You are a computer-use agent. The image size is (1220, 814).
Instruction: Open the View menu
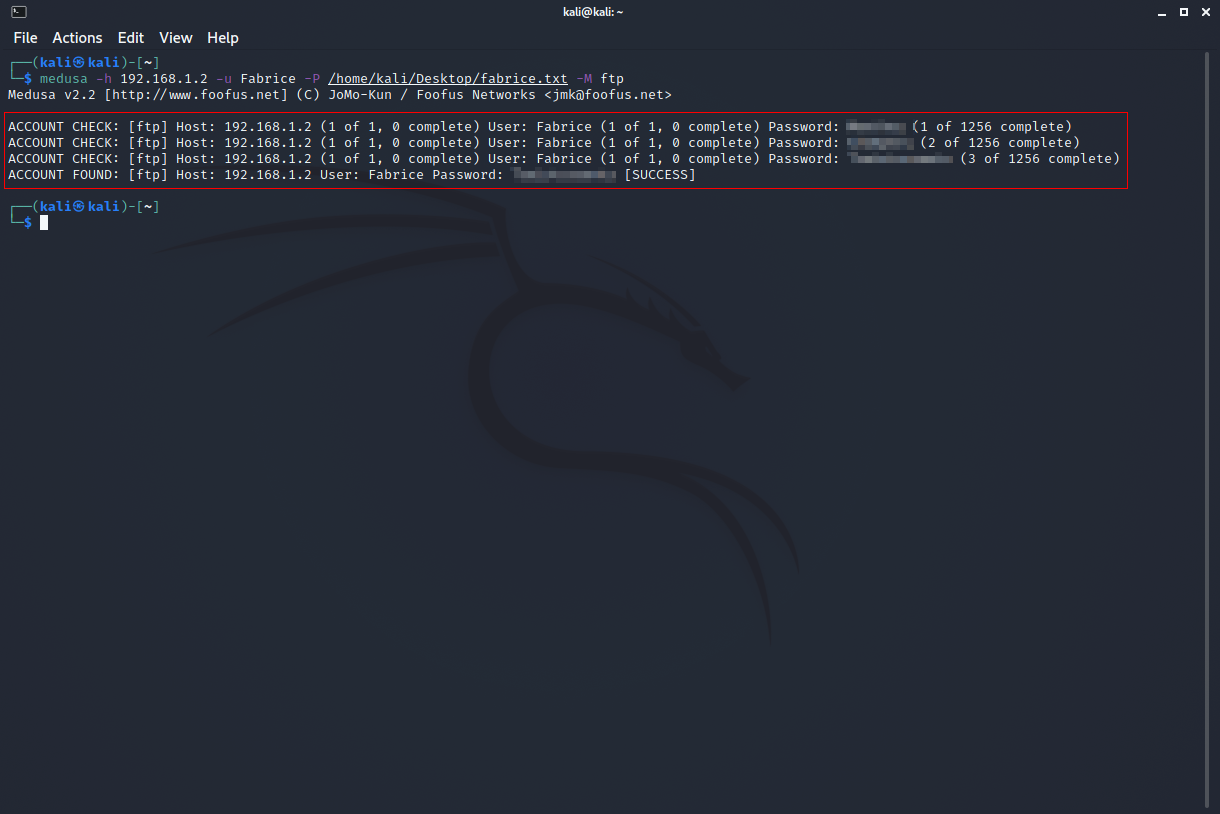click(x=175, y=38)
